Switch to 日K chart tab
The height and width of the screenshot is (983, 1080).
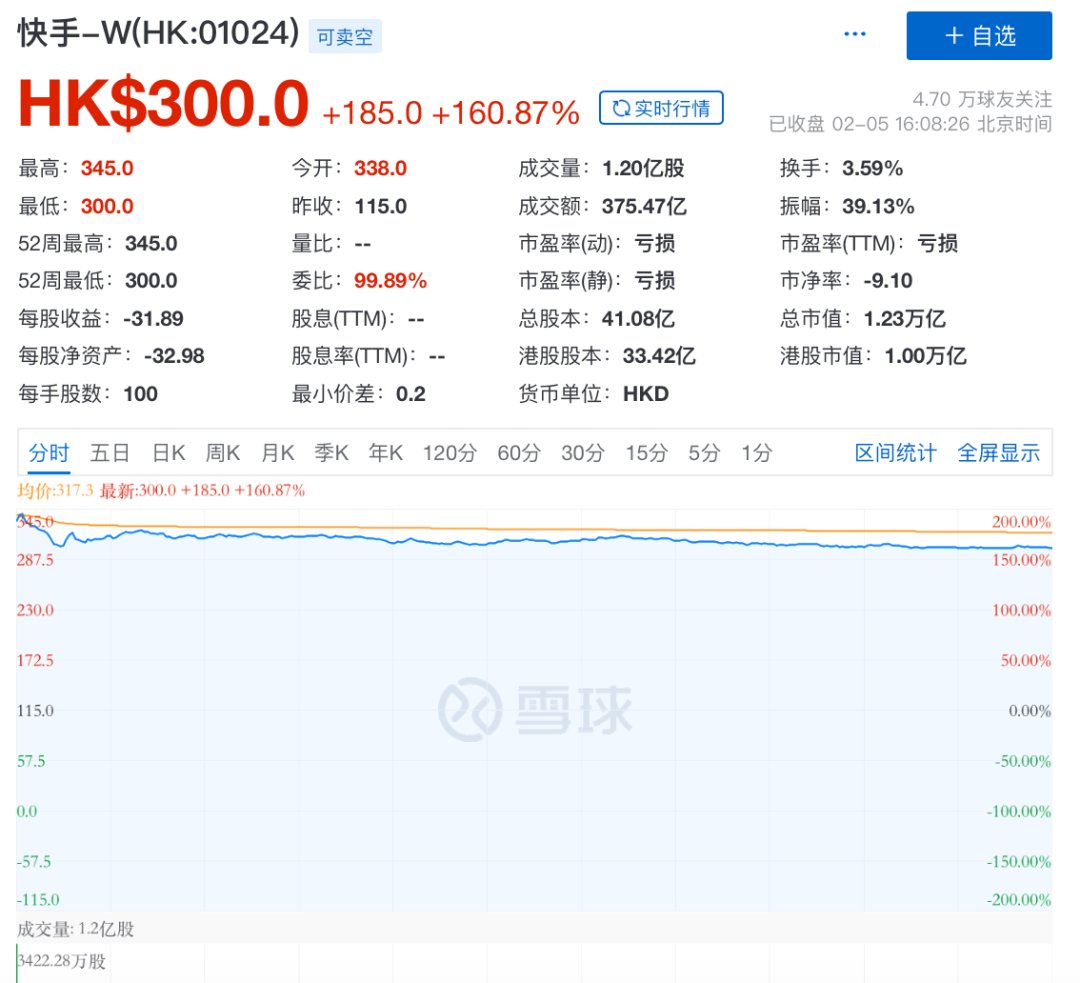pos(169,453)
